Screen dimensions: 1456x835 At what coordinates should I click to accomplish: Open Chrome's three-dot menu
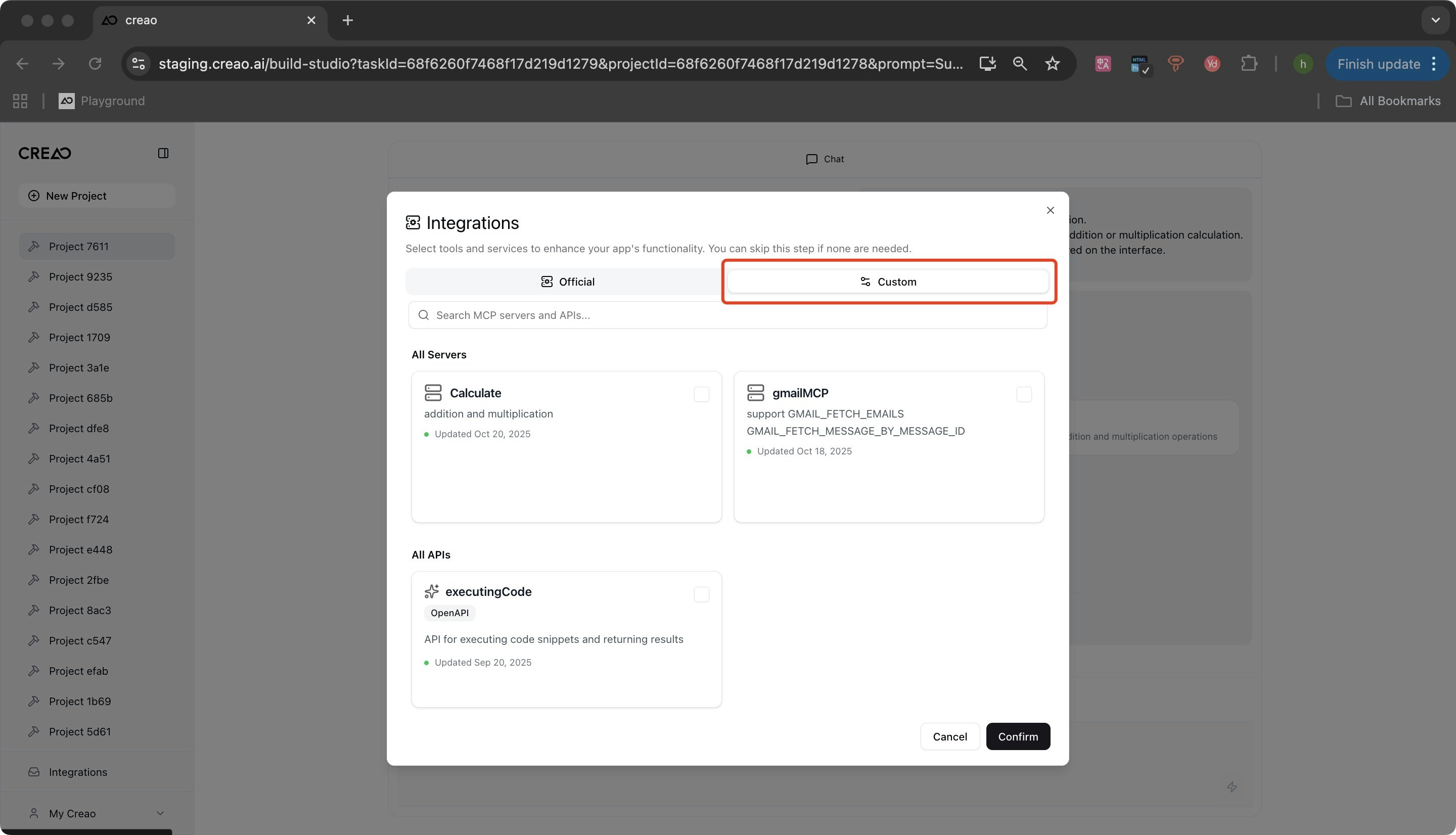point(1434,64)
